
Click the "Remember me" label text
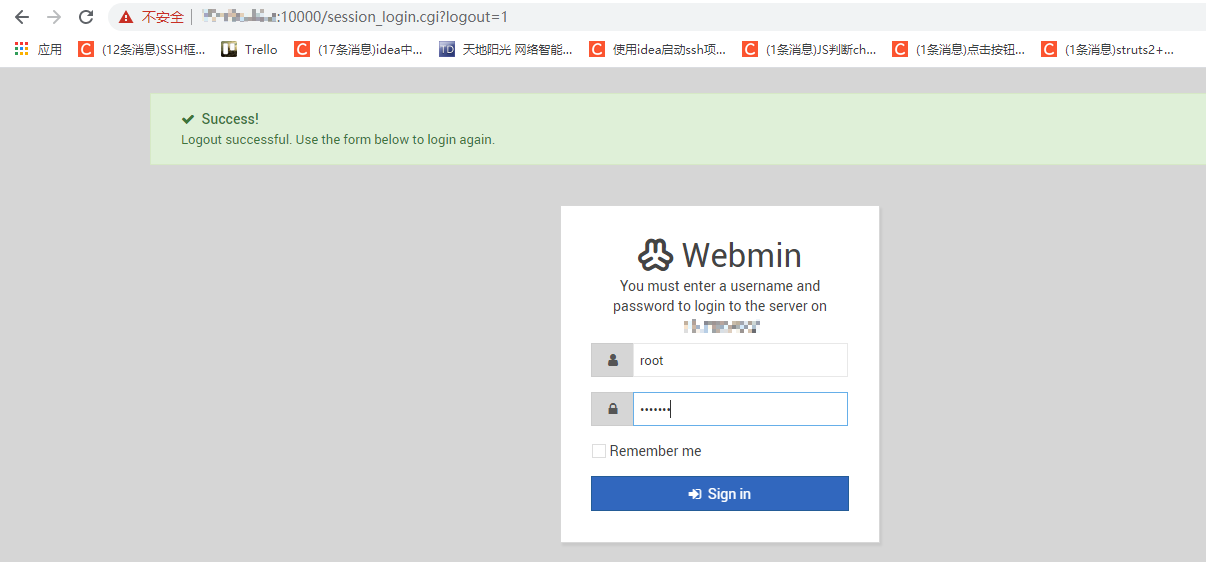coord(656,451)
